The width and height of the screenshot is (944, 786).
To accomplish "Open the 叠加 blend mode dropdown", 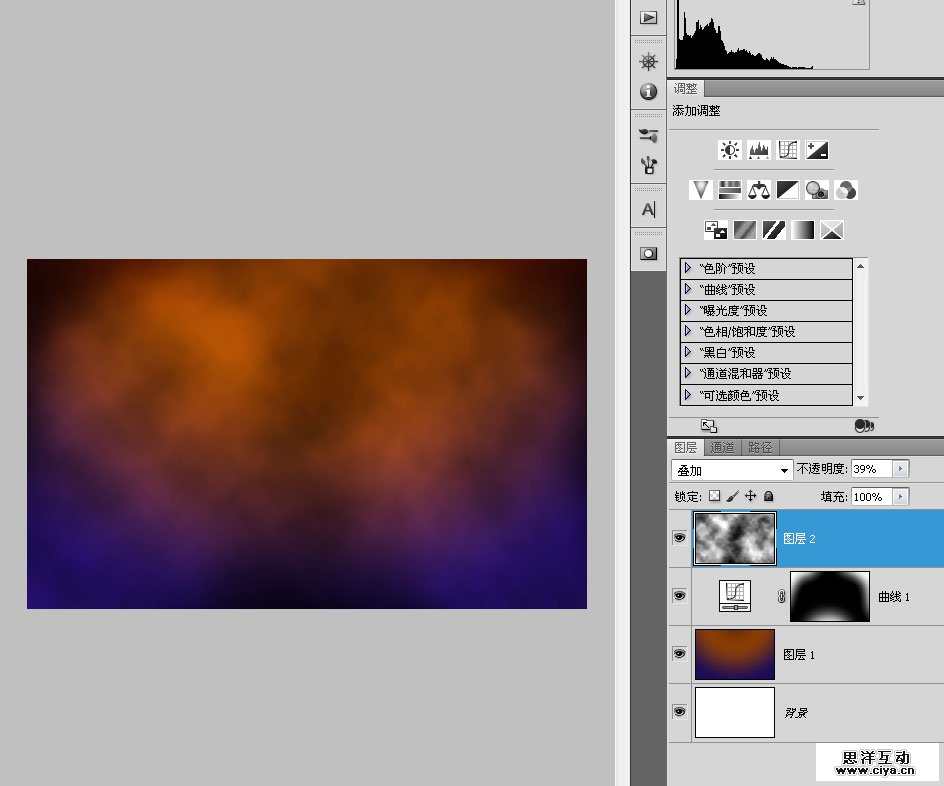I will [x=732, y=470].
